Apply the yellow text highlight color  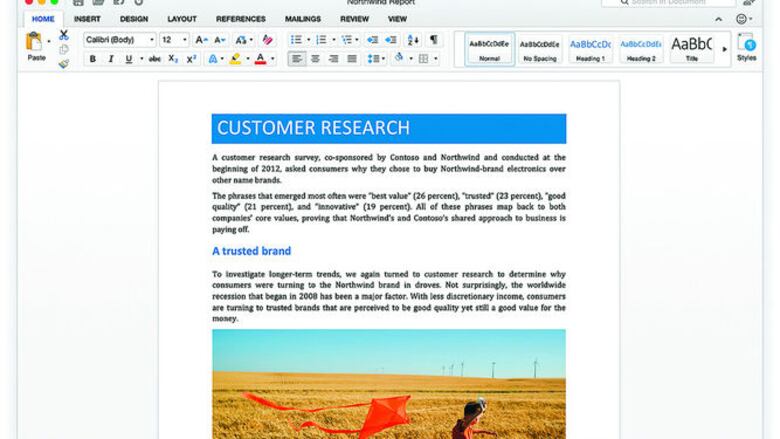[235, 59]
